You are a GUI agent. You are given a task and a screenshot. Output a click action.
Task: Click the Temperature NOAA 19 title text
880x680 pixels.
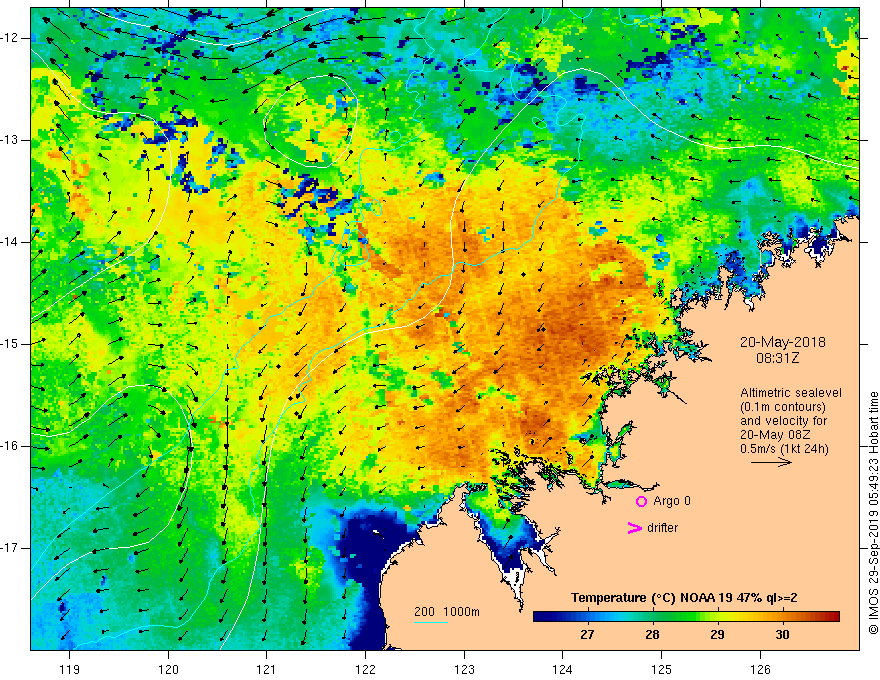pos(684,598)
